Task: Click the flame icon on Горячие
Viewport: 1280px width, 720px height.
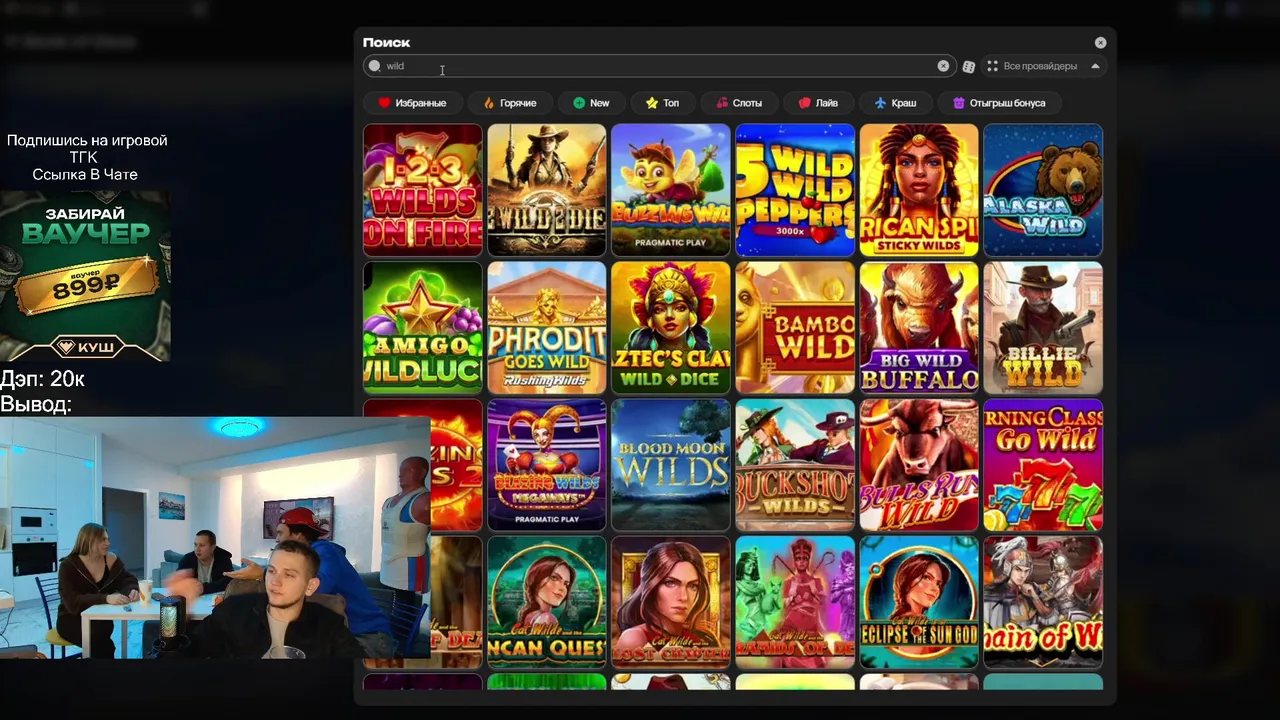Action: click(489, 103)
